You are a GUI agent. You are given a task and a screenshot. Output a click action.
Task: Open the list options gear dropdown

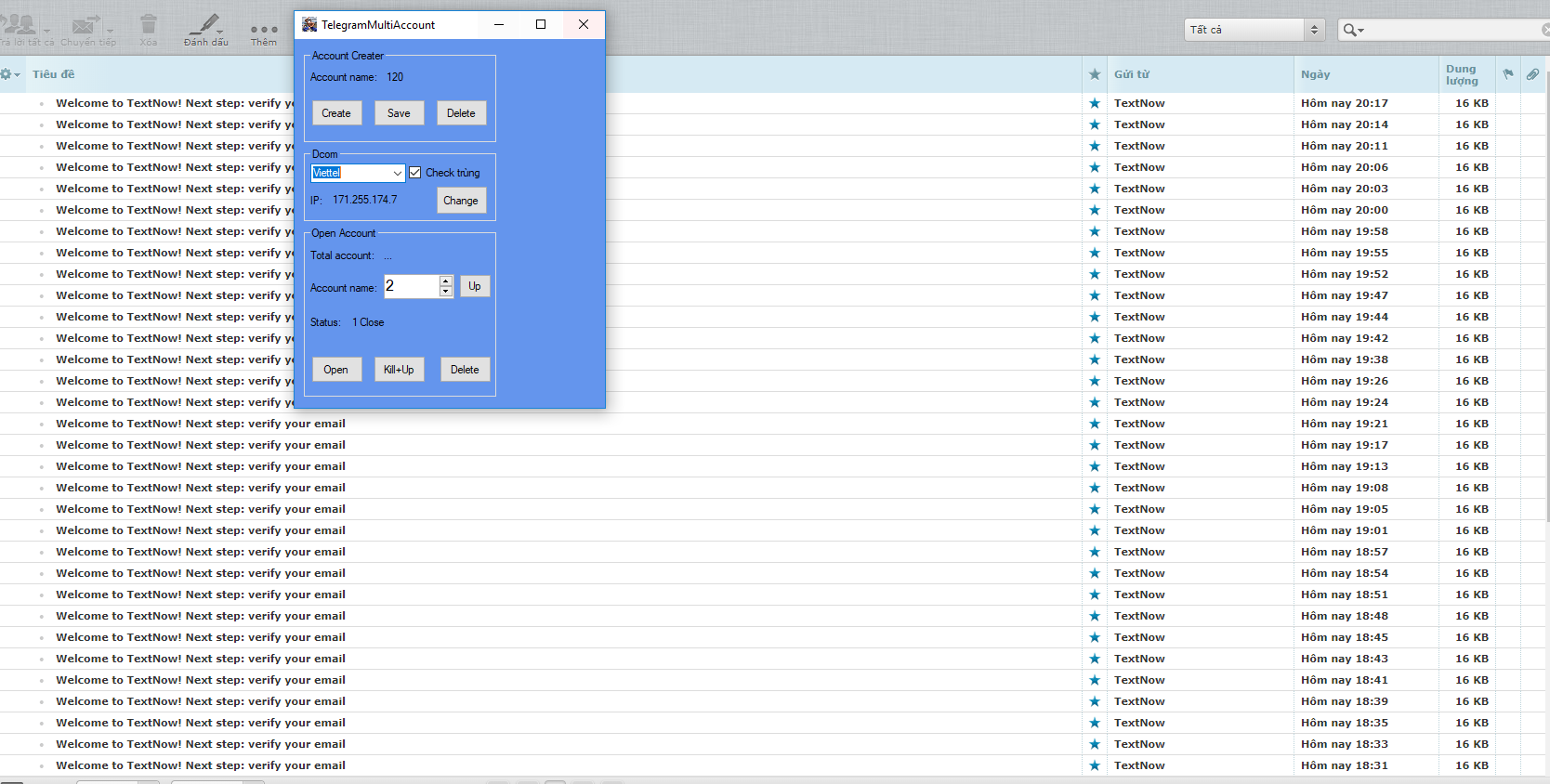click(10, 74)
